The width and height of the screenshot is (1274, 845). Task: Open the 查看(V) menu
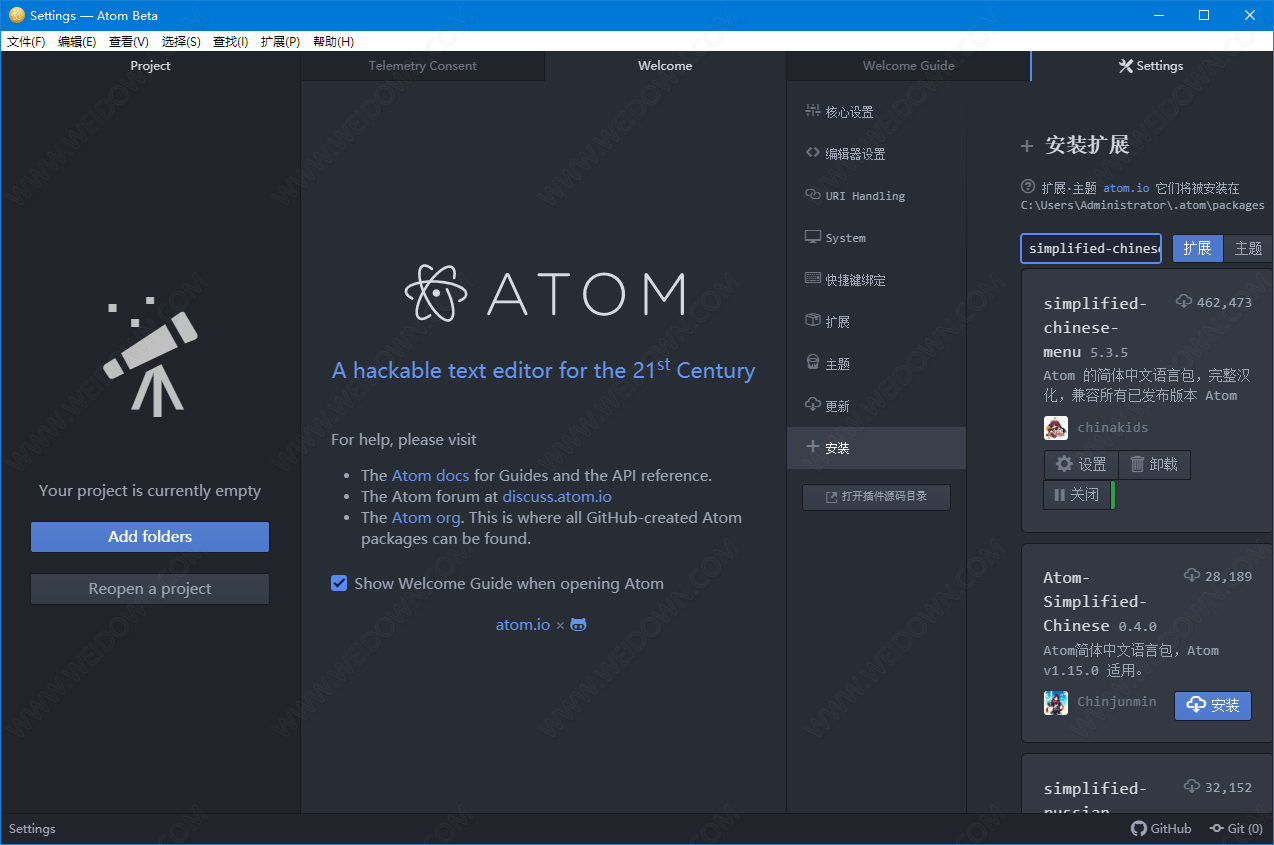pyautogui.click(x=129, y=41)
